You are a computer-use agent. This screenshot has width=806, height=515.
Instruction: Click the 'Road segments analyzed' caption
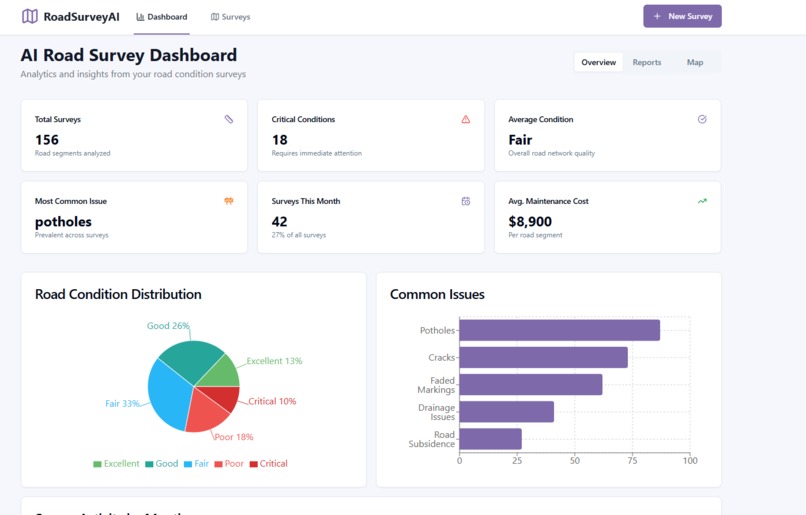tap(72, 153)
